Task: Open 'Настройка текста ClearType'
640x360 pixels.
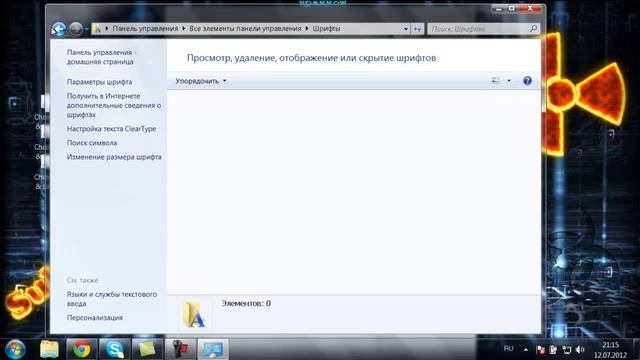Action: 111,129
